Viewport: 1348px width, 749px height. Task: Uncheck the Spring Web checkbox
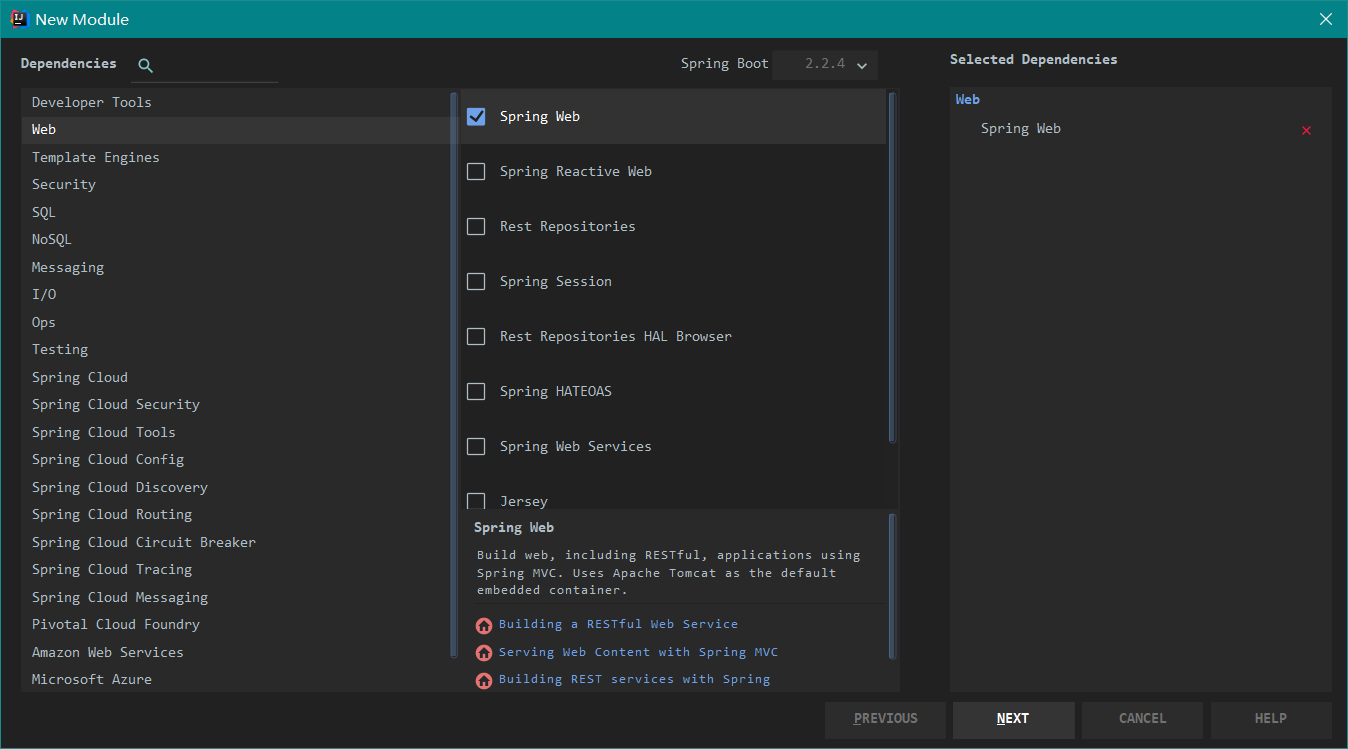pos(476,117)
